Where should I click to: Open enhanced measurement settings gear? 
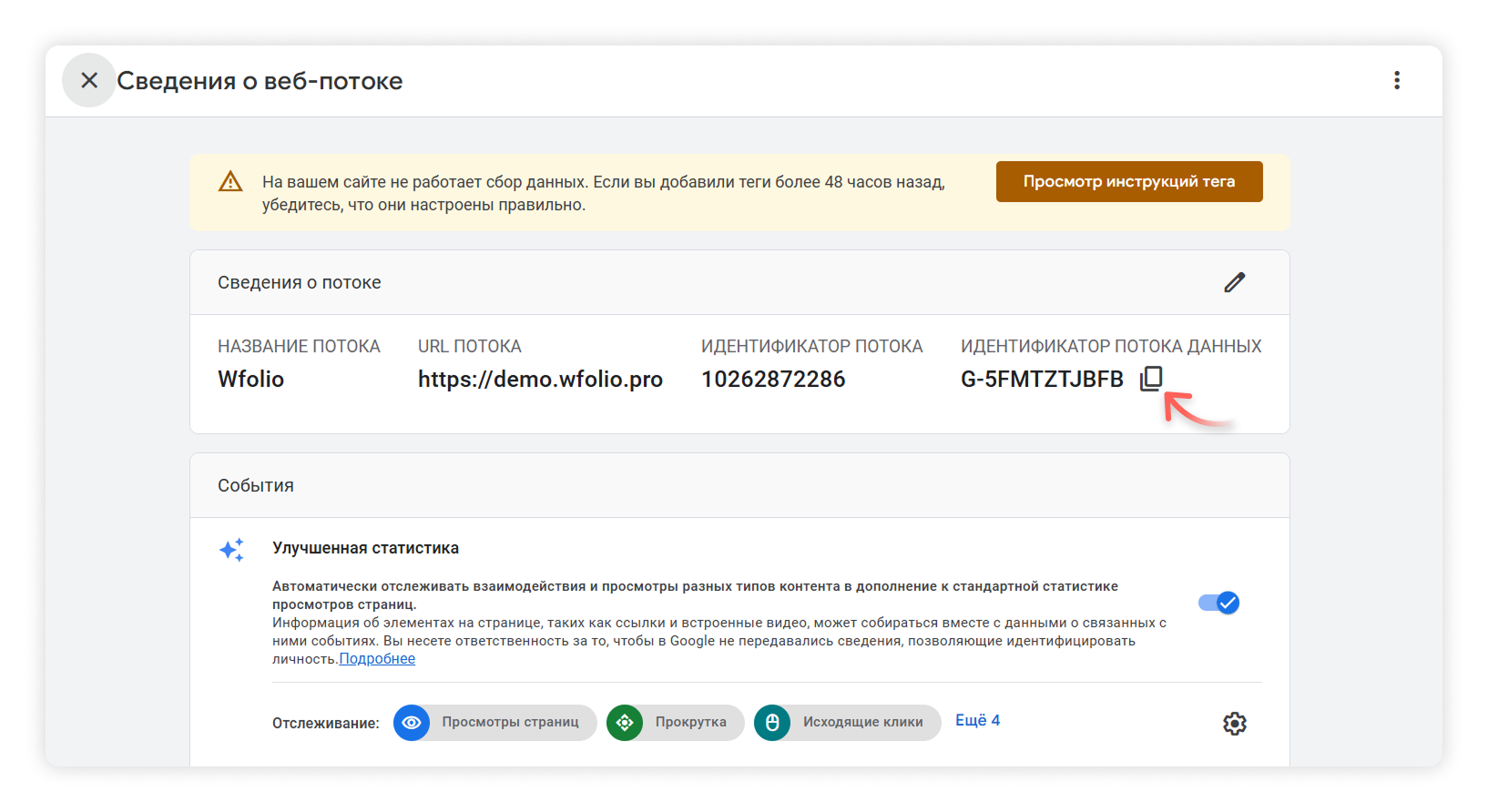pos(1234,724)
